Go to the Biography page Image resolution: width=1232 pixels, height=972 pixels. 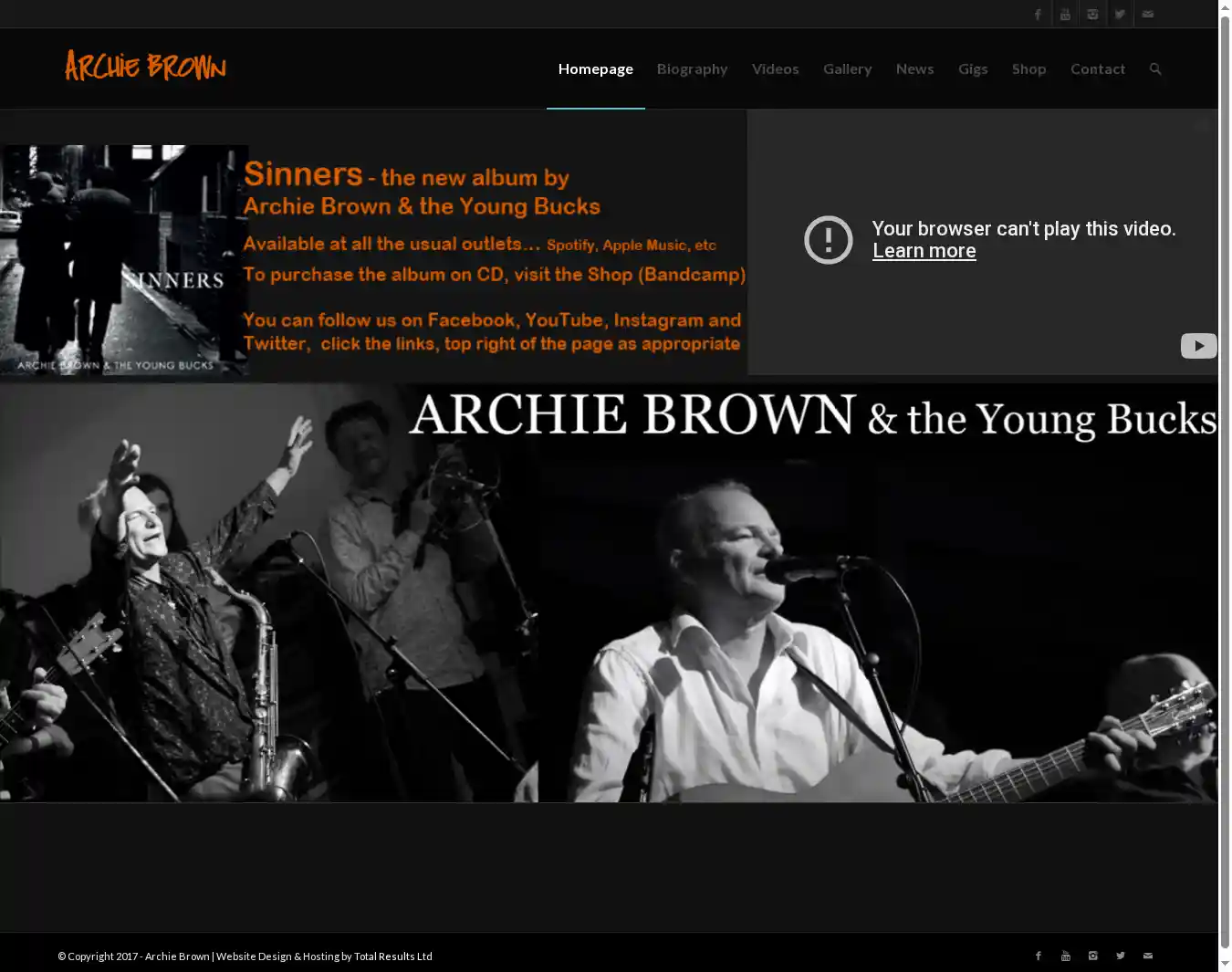tap(692, 69)
